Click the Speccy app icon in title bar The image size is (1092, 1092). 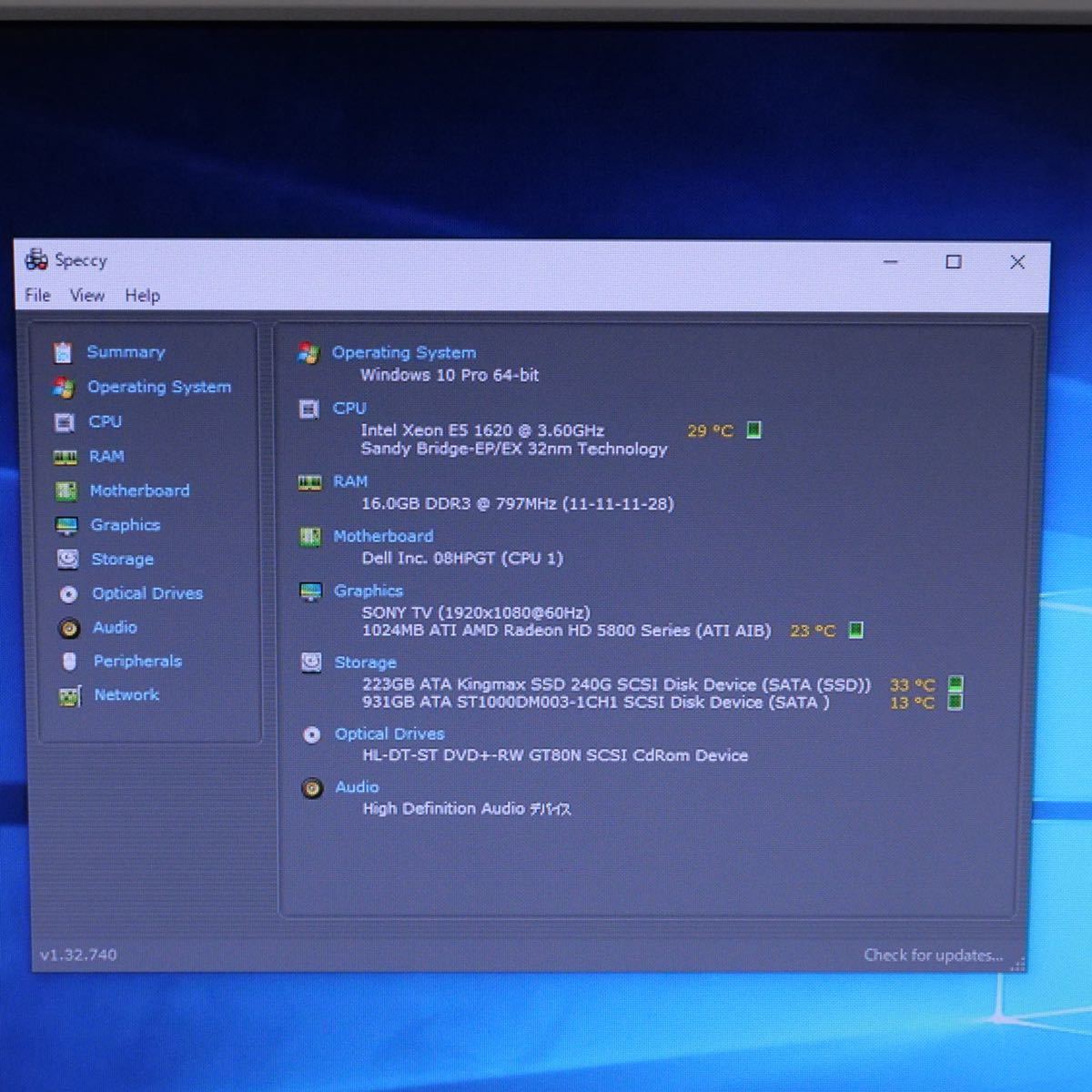tap(36, 260)
